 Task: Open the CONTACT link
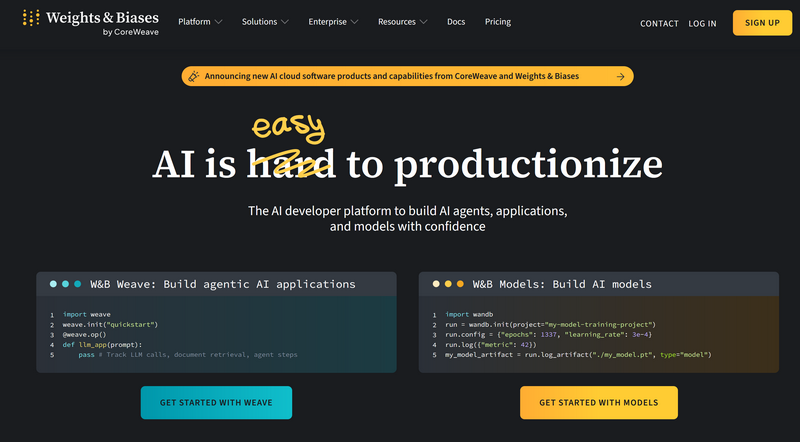click(659, 23)
